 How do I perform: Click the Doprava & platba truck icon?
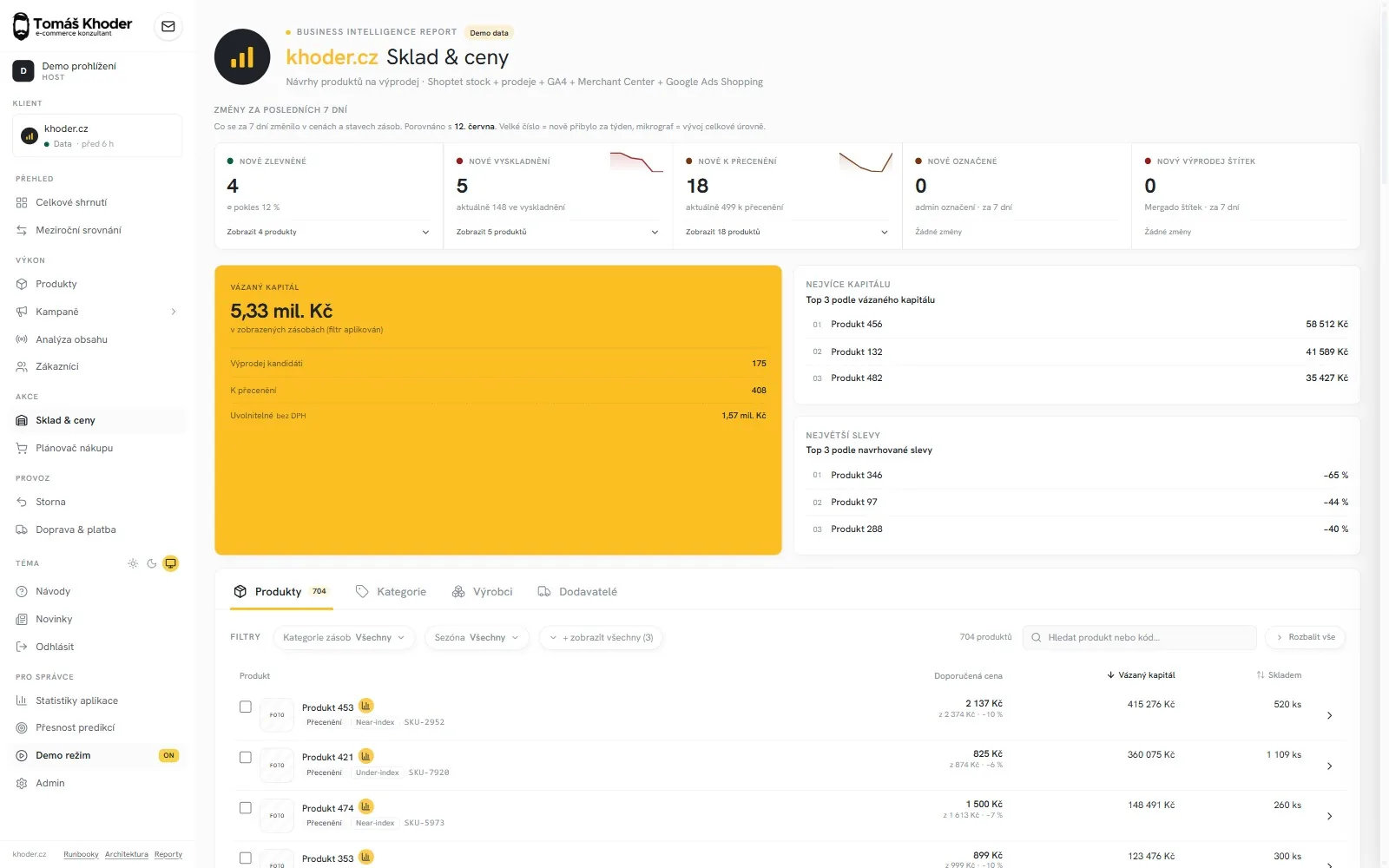(x=22, y=529)
